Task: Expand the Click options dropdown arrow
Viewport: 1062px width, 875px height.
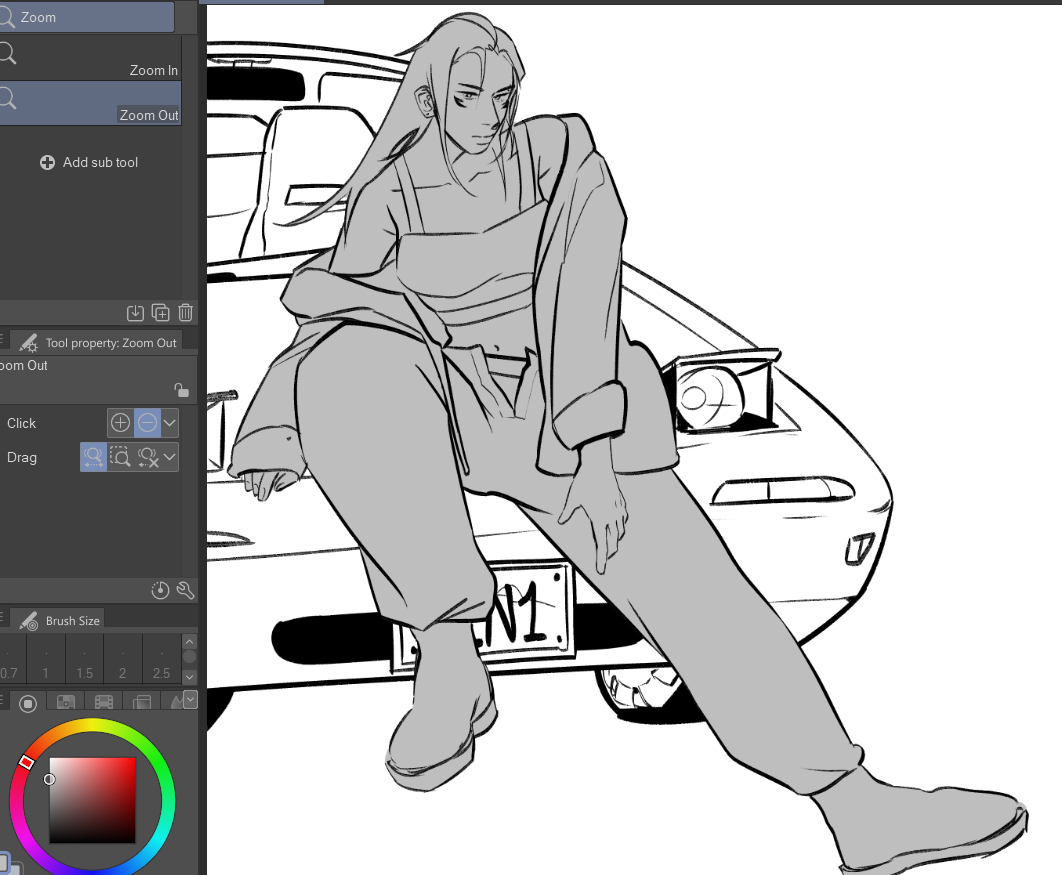Action: click(170, 423)
